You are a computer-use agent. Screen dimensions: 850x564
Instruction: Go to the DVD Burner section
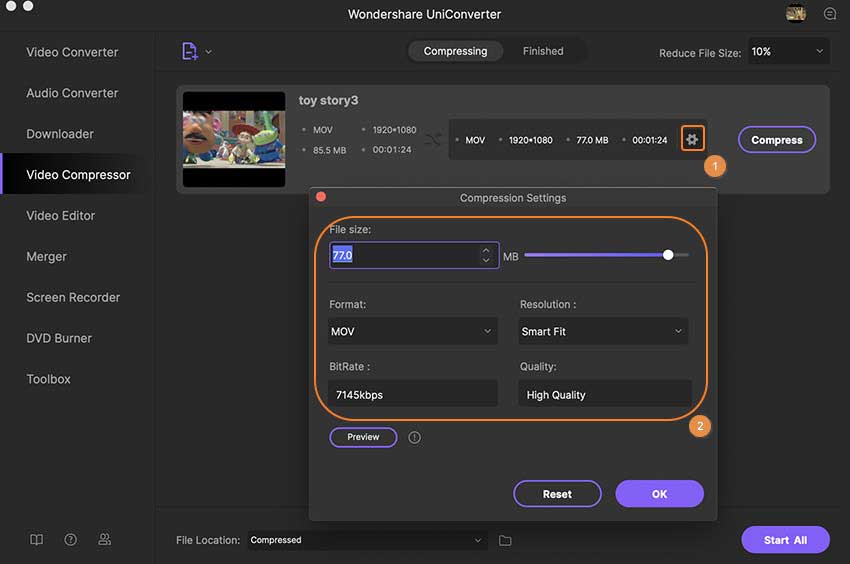click(59, 338)
